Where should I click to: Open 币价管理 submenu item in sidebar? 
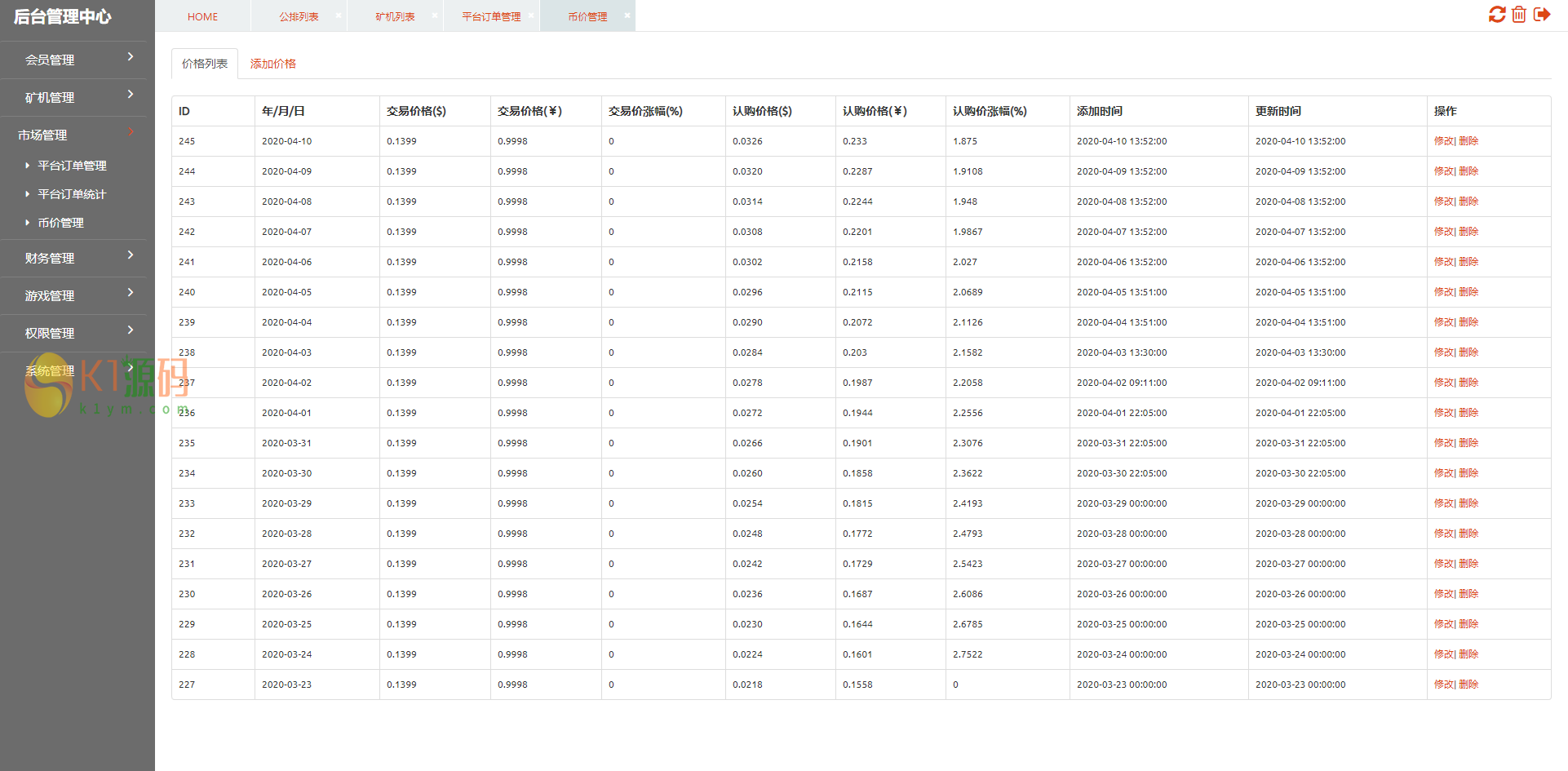(61, 223)
